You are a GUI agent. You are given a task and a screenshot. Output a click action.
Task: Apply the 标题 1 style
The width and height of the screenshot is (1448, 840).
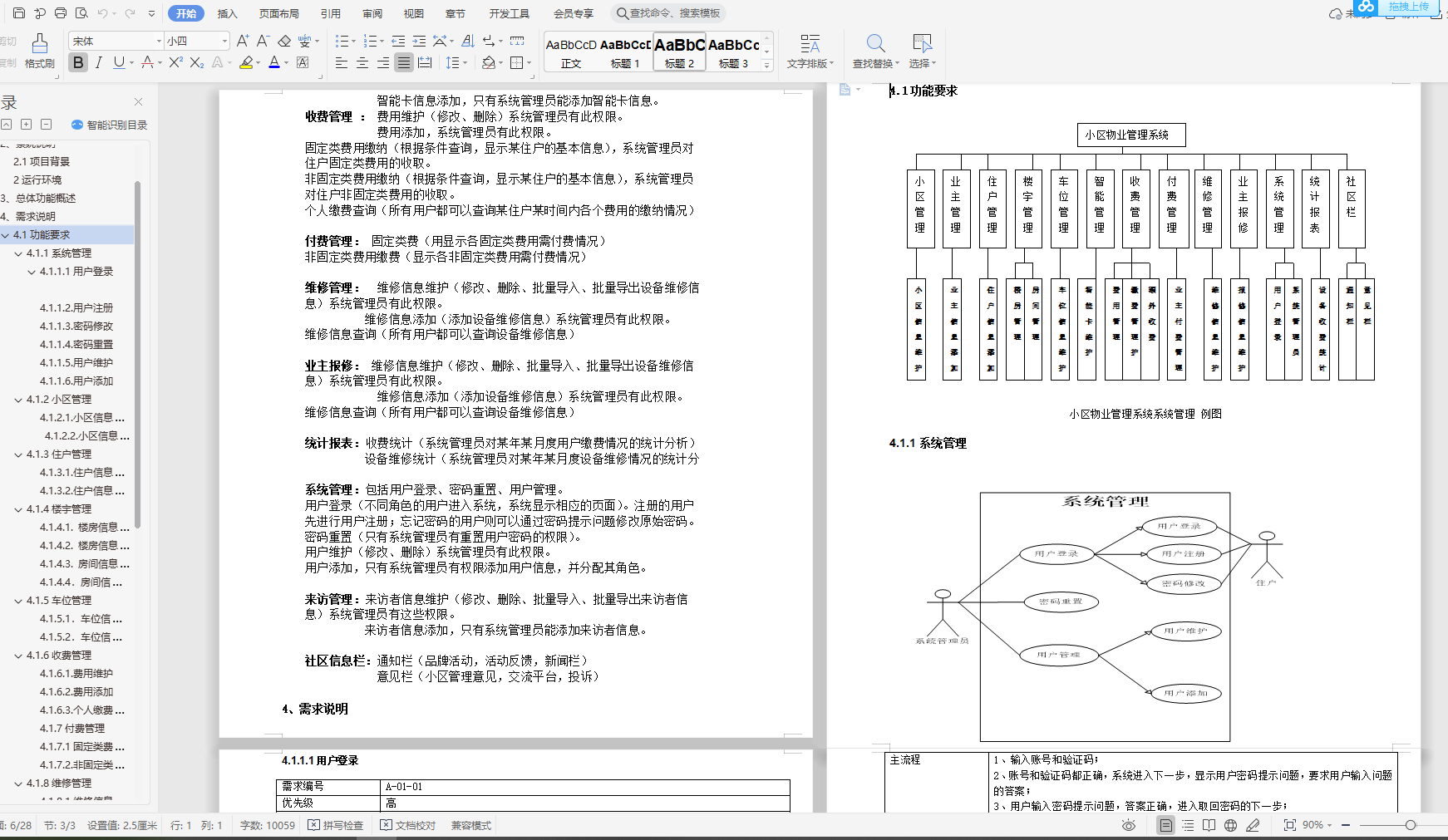(x=625, y=53)
